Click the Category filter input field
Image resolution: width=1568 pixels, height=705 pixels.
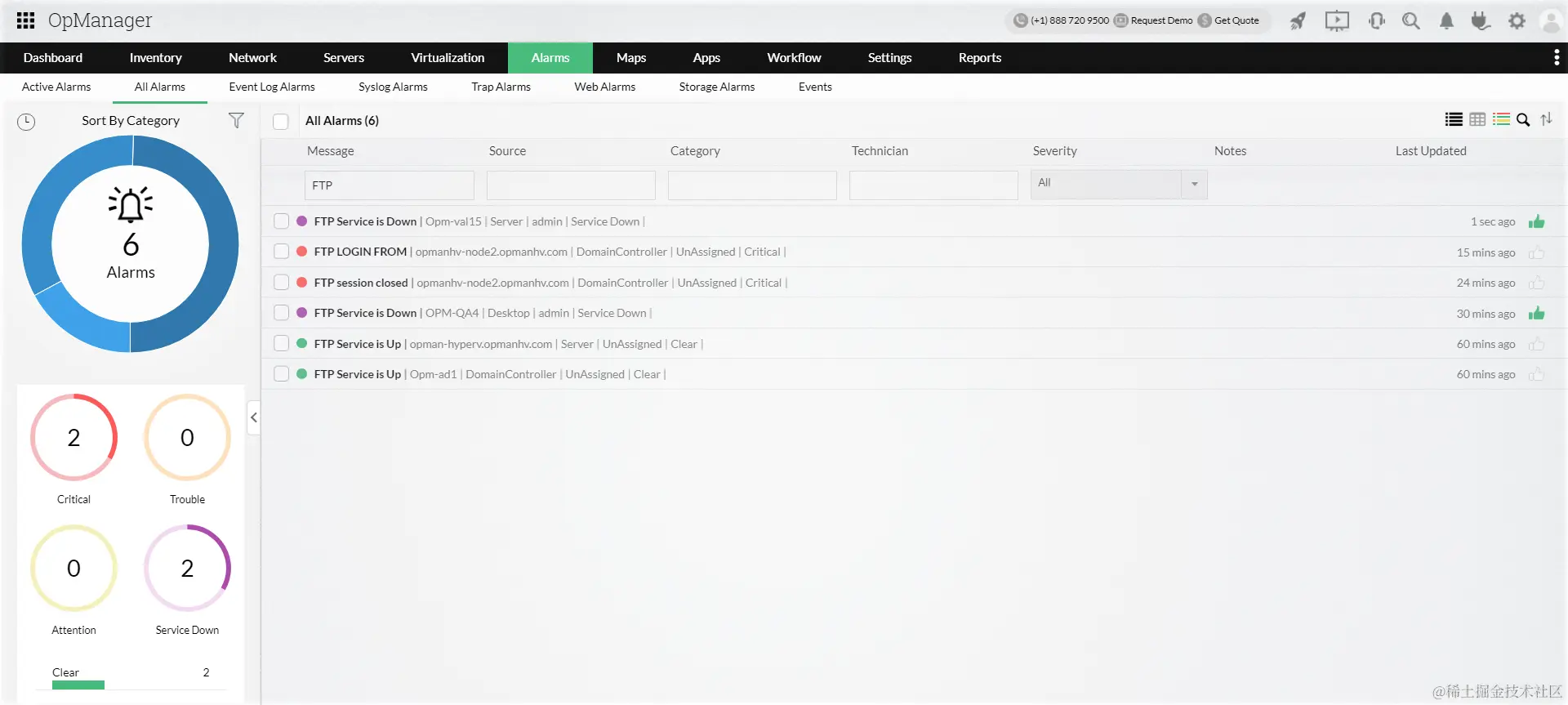(752, 185)
